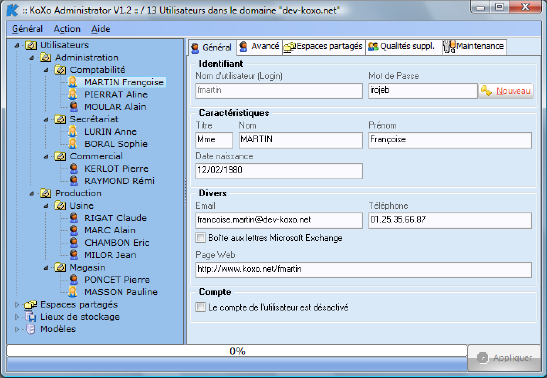This screenshot has width=547, height=378.
Task: Generate a new password with Nouveau
Action: pos(506,91)
